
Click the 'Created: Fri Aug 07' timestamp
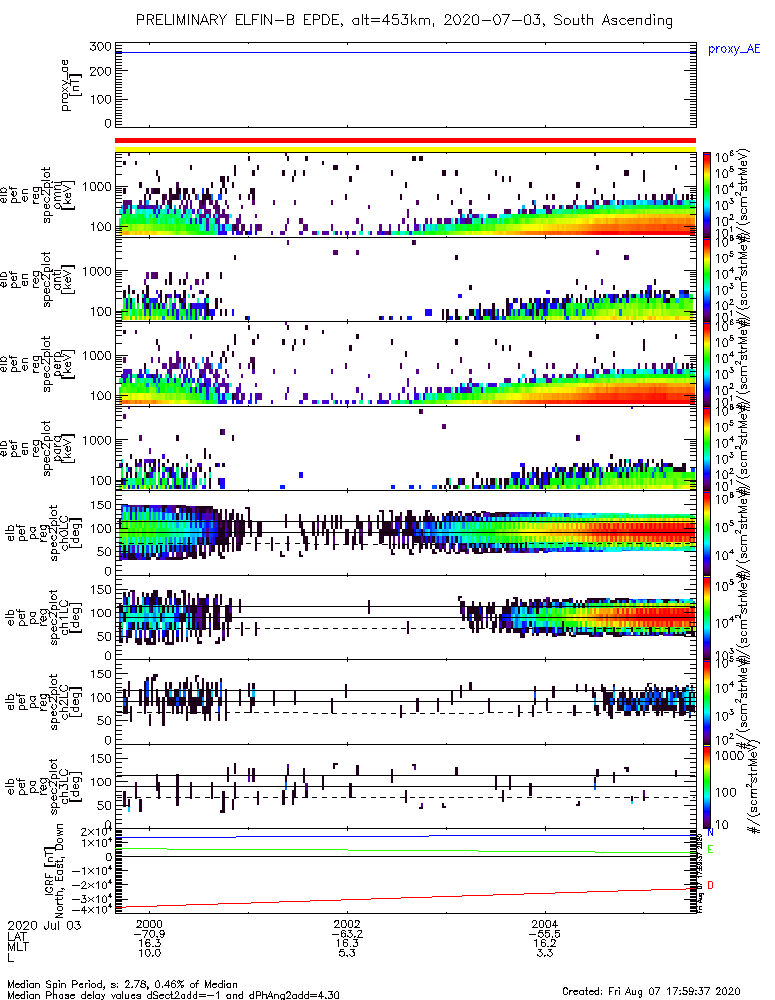(651, 991)
